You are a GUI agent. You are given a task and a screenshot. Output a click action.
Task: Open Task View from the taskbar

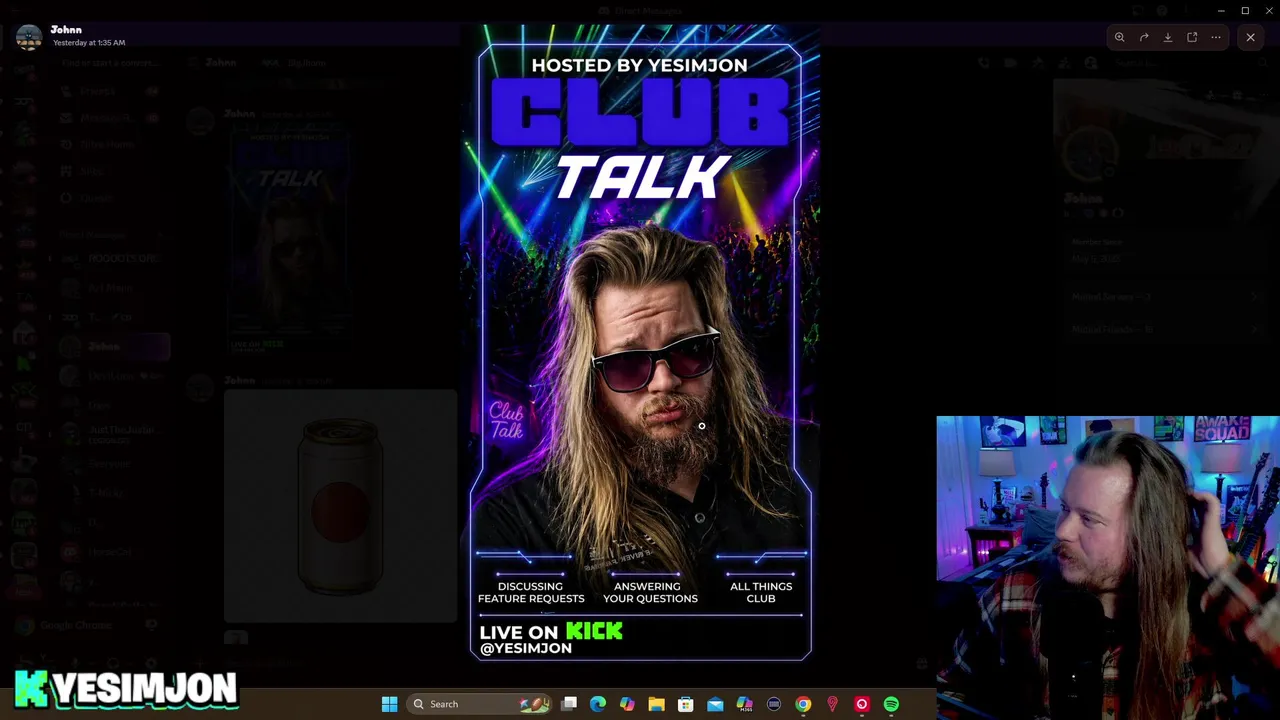[x=569, y=704]
